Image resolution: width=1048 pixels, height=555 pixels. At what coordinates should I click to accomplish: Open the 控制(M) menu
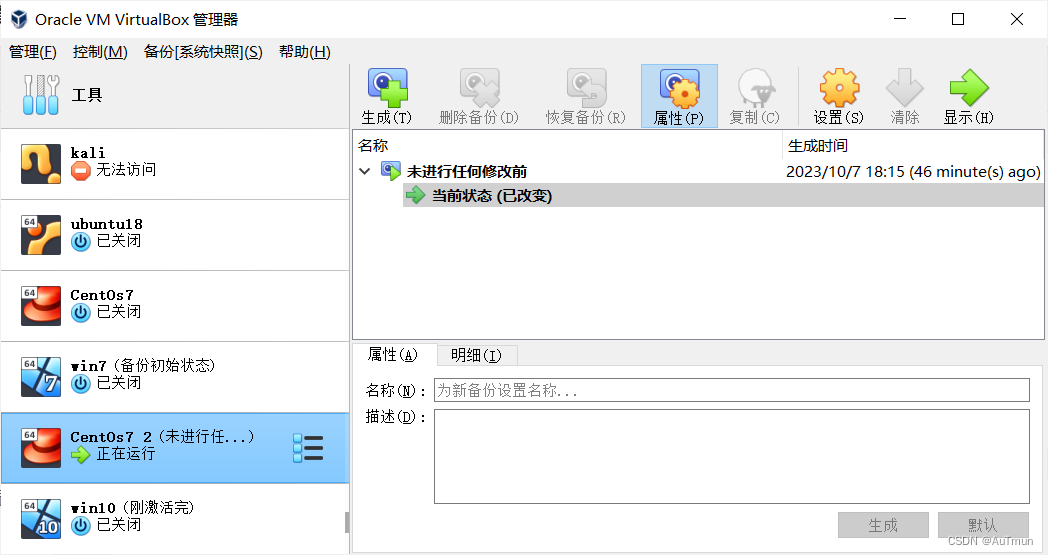pos(100,51)
